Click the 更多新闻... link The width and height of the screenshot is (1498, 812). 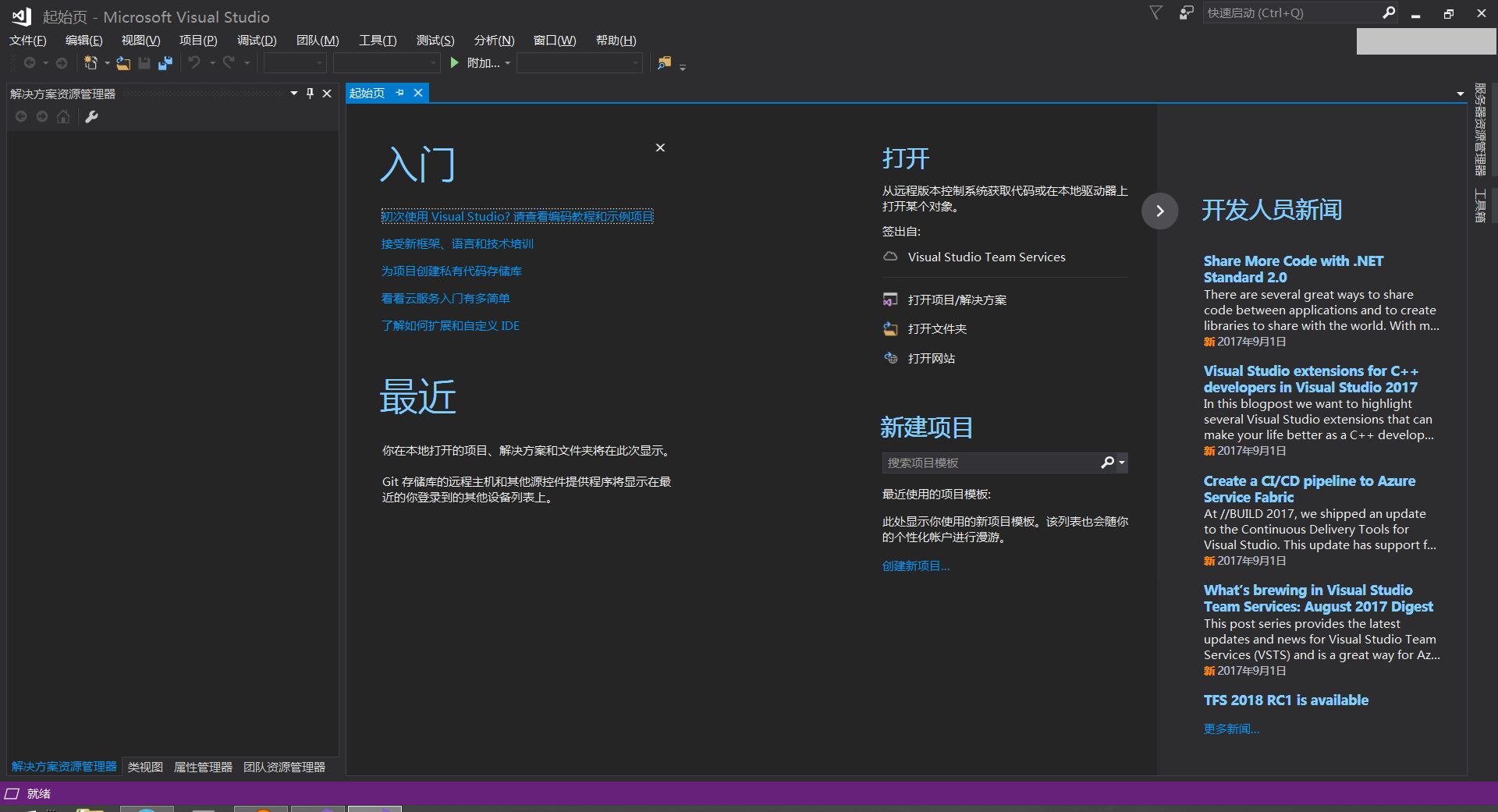[x=1231, y=729]
